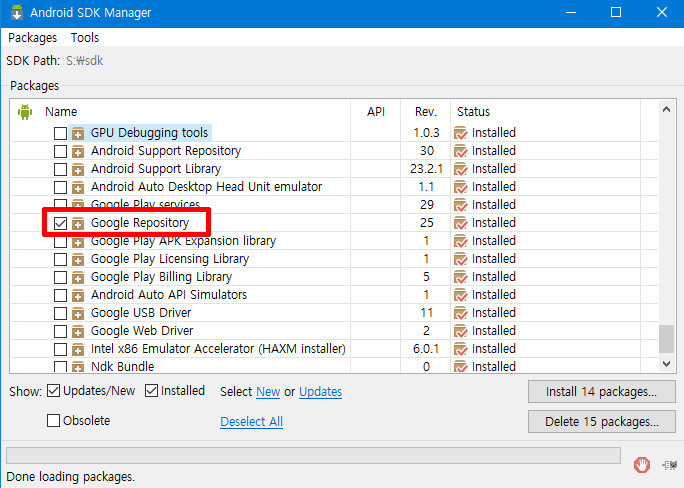Check the Android Auto Desktop Head Unit emulator checkbox

60,188
